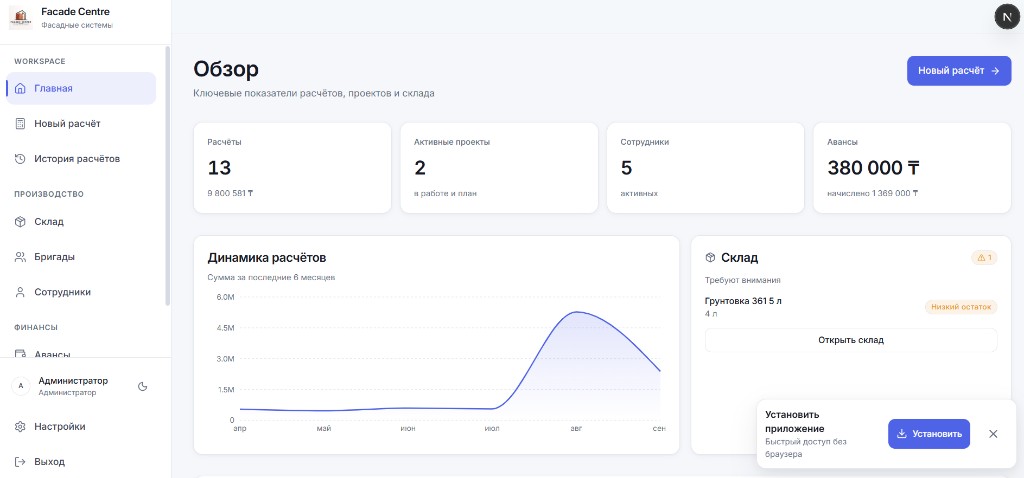1024x478 pixels.
Task: Open the Расчёты card showing 13
Action: pyautogui.click(x=293, y=168)
